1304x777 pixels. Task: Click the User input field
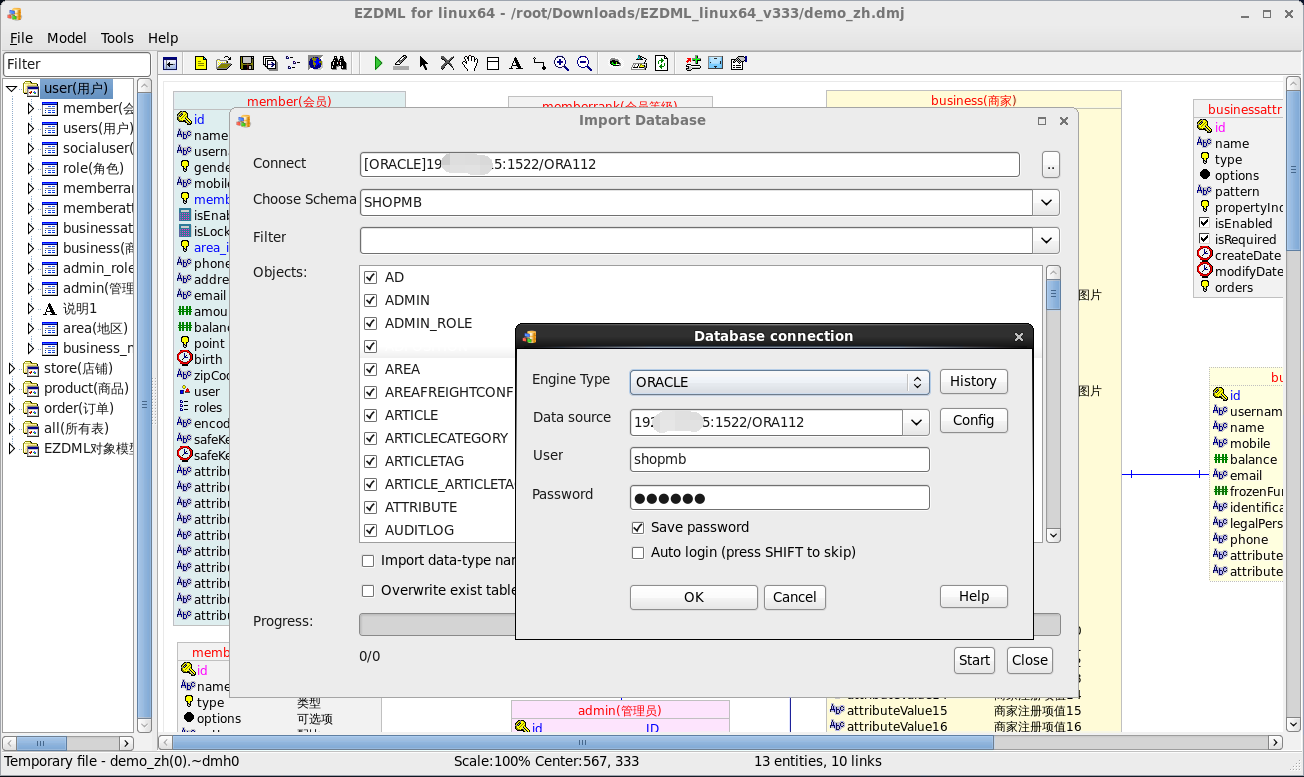click(x=780, y=460)
